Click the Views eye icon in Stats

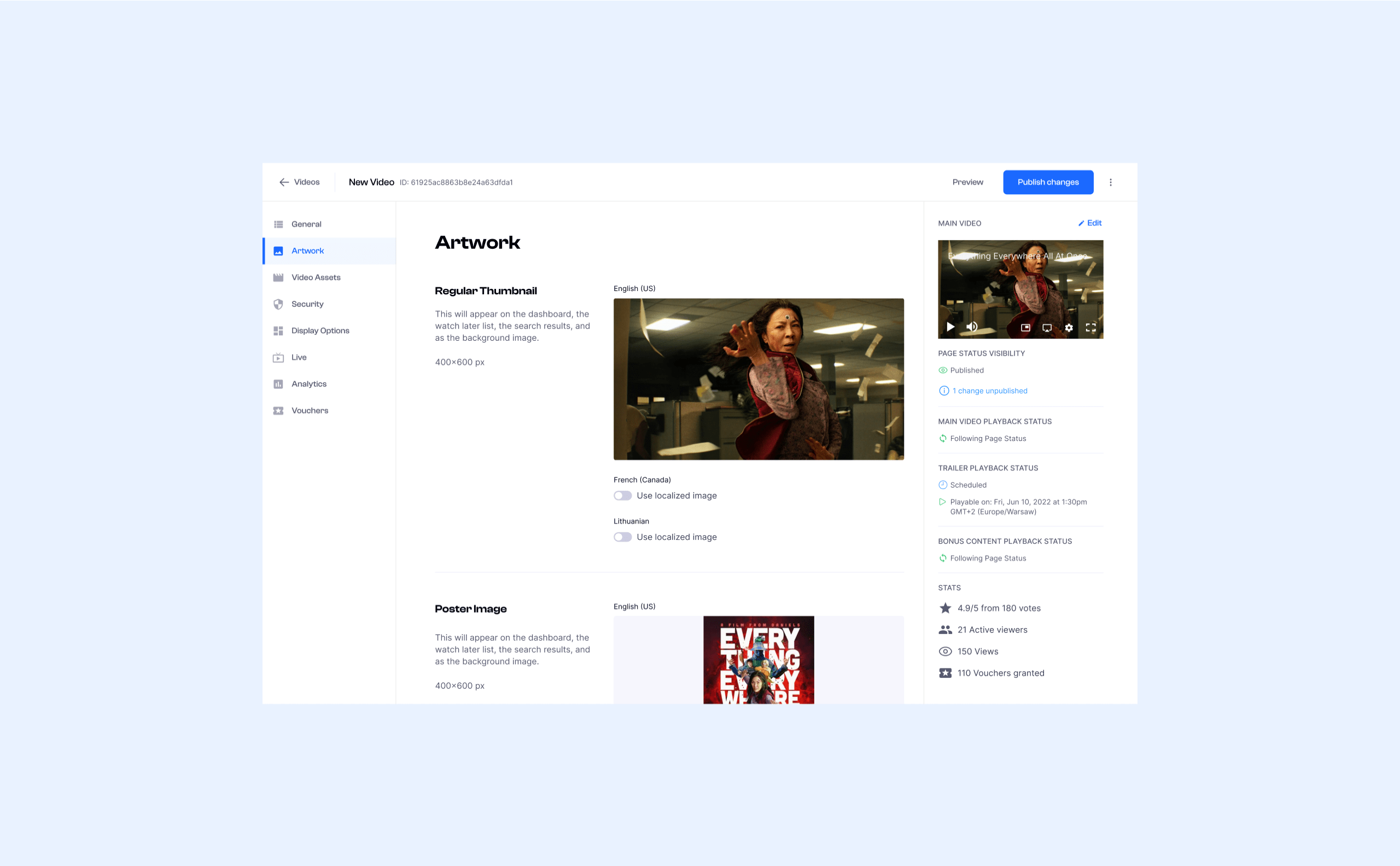pyautogui.click(x=946, y=651)
